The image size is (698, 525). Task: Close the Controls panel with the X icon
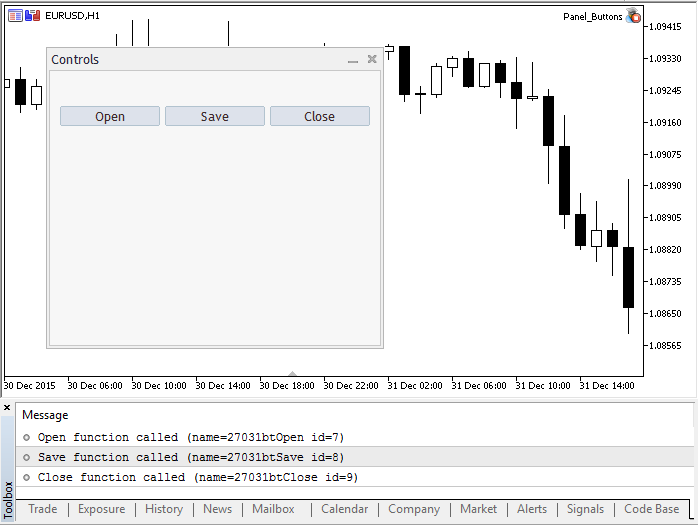coord(372,60)
